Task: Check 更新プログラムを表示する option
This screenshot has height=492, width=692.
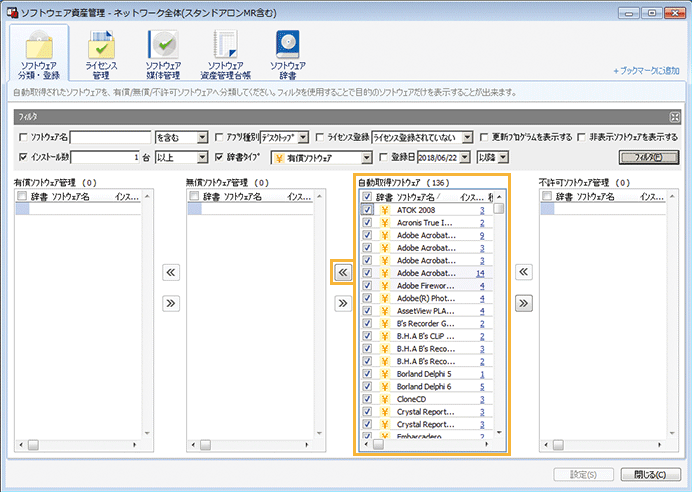Action: pyautogui.click(x=484, y=137)
